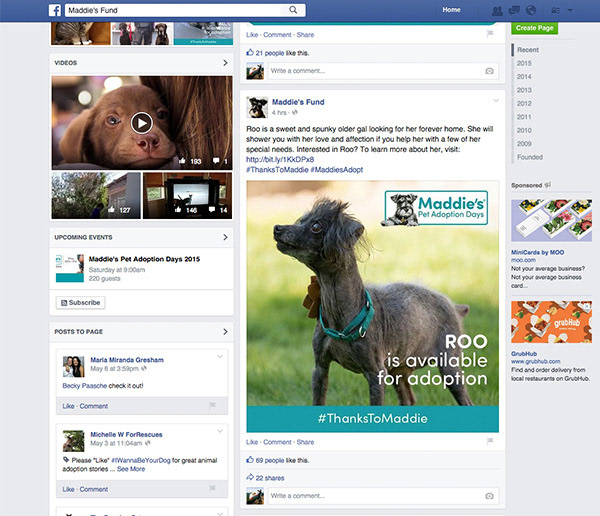Open www.grubhub.com ad link
This screenshot has width=600, height=516.
pos(535,361)
